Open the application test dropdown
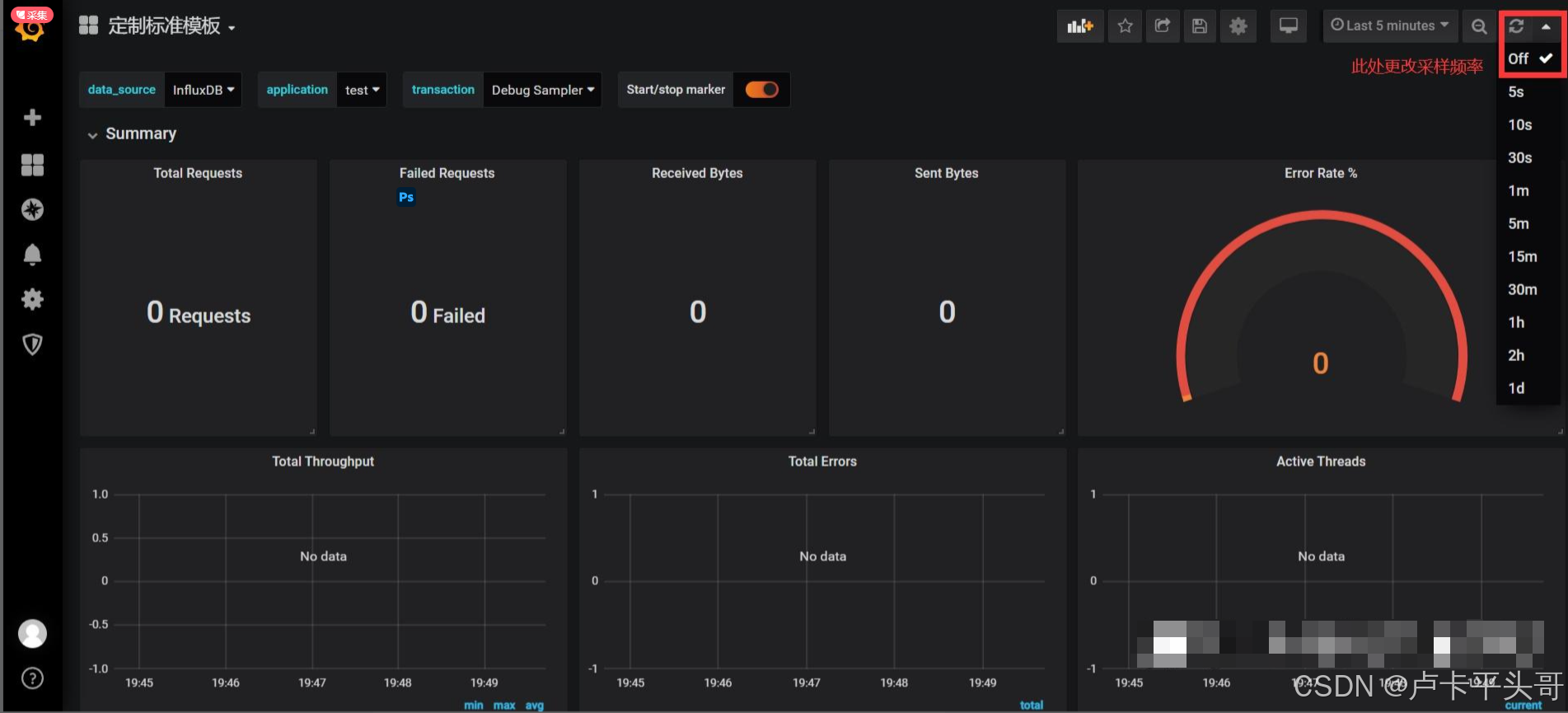The image size is (1568, 713). click(362, 90)
